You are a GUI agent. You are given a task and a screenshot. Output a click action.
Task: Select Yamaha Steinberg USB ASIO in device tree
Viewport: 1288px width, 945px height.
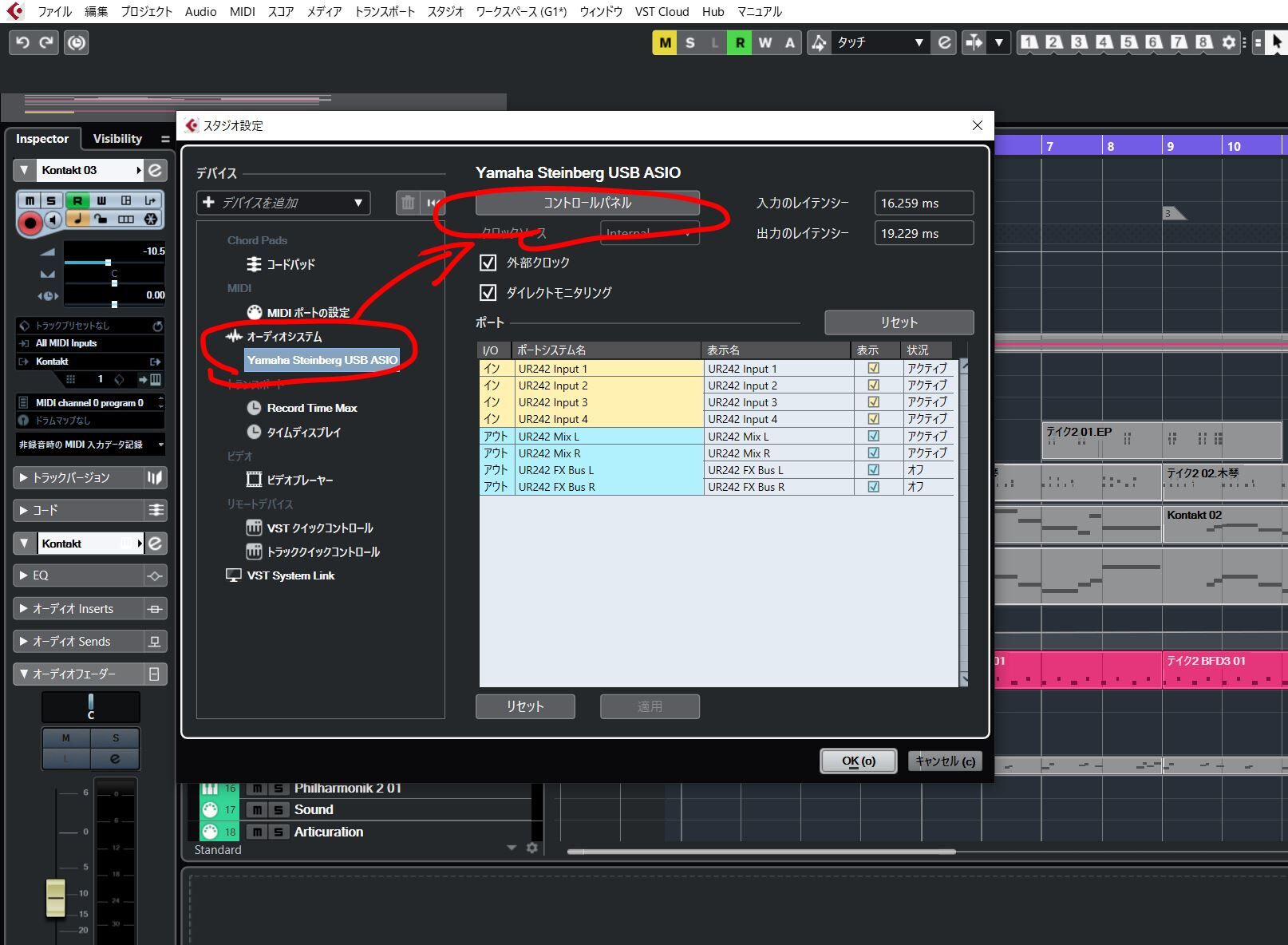322,360
